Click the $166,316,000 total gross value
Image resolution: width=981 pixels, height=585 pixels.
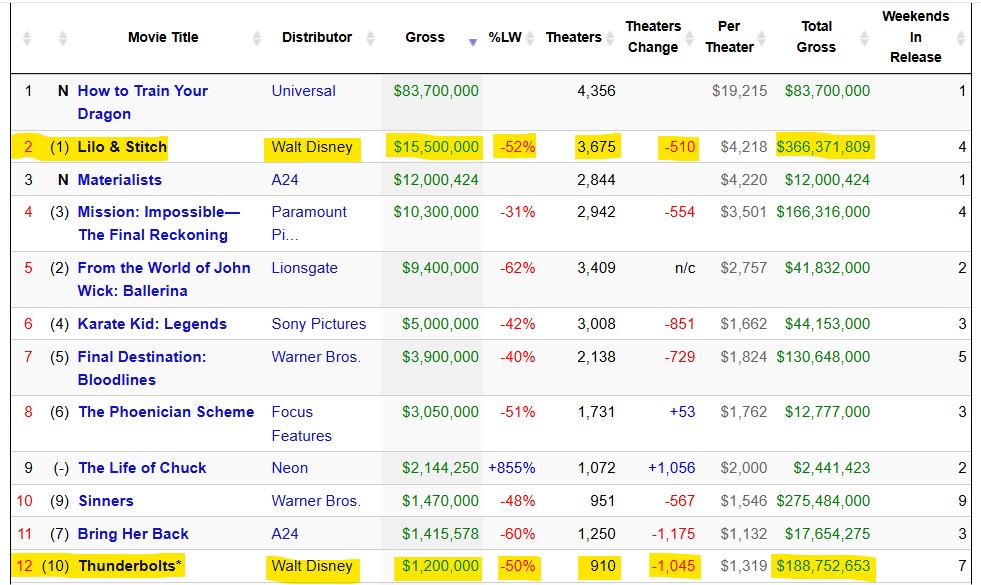coord(823,212)
